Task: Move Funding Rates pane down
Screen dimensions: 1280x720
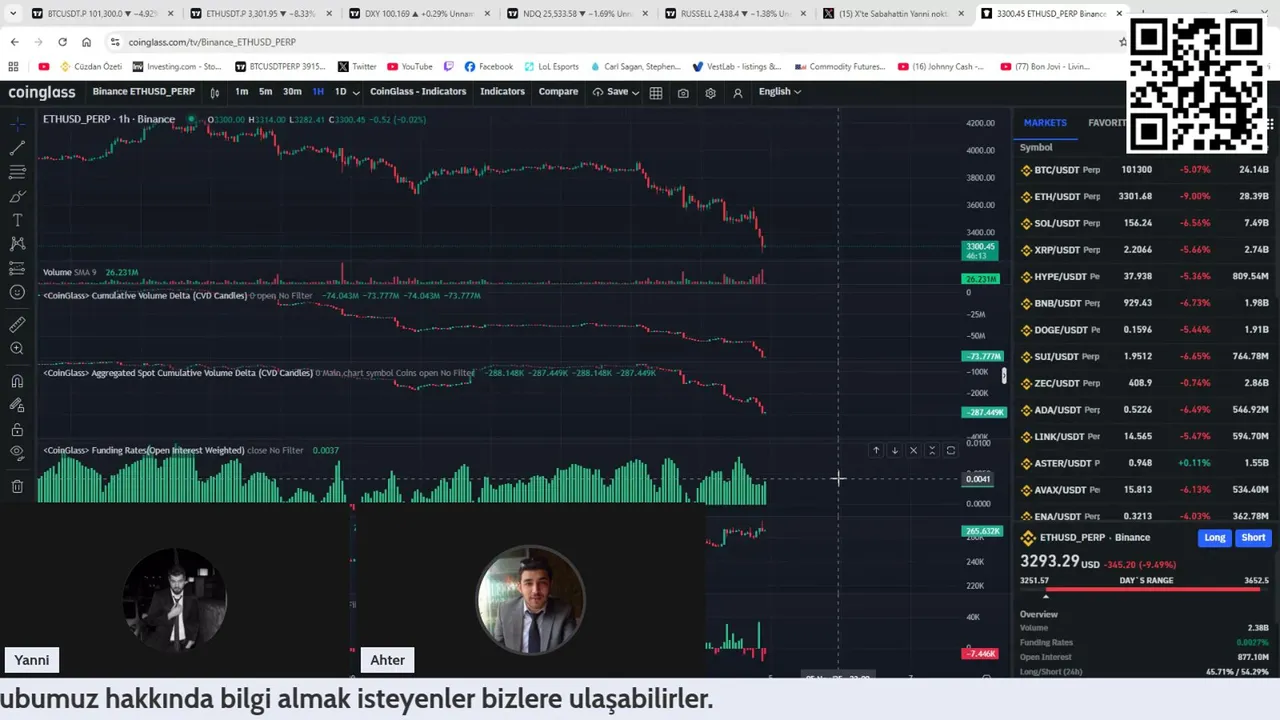Action: point(895,450)
